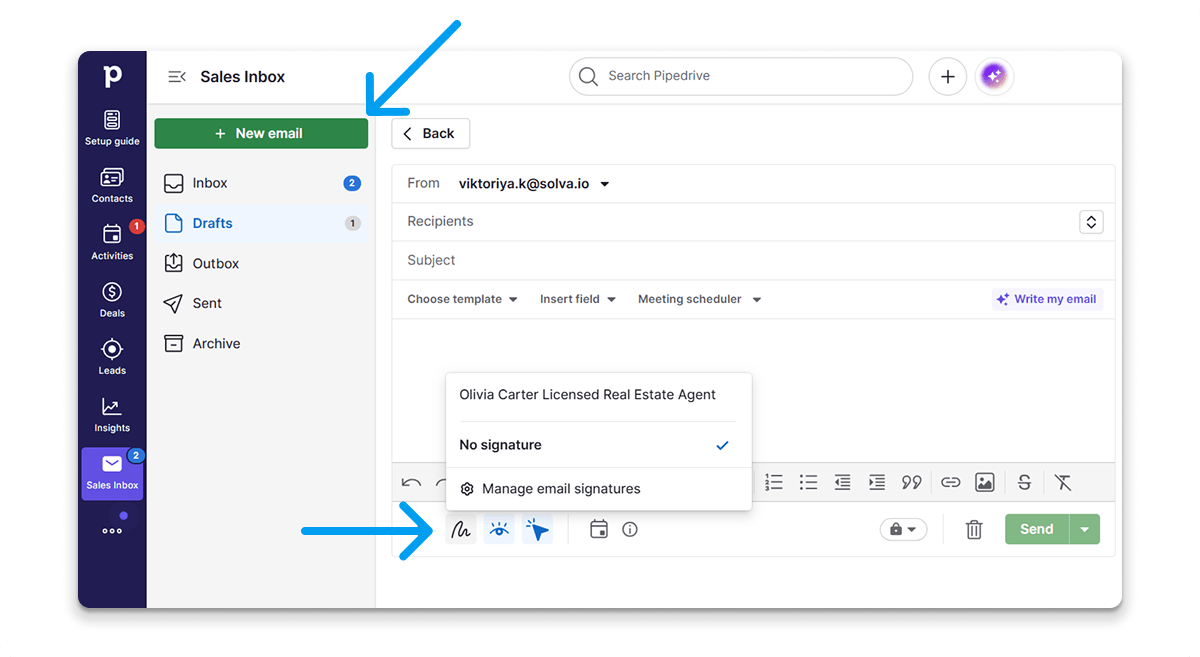This screenshot has width=1200, height=657.
Task: Open the AI assistant sparkle icon
Action: pos(994,77)
